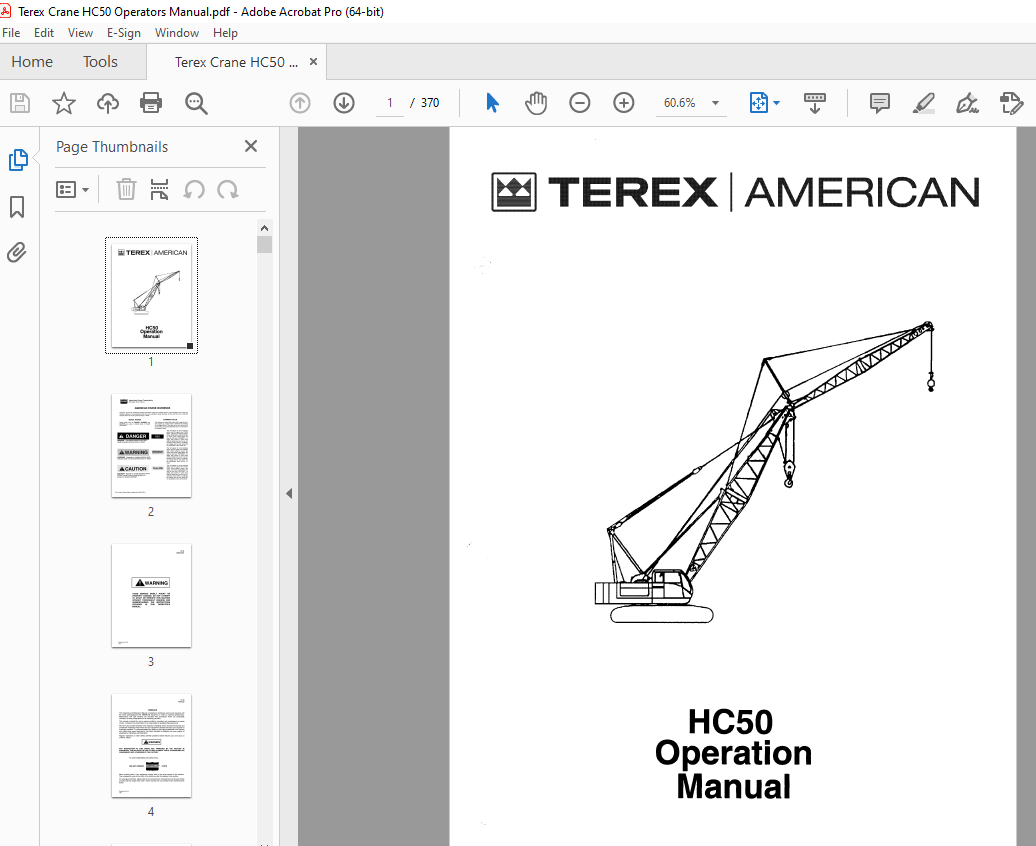The width and height of the screenshot is (1036, 846).
Task: Switch to the Tools tab
Action: click(100, 62)
